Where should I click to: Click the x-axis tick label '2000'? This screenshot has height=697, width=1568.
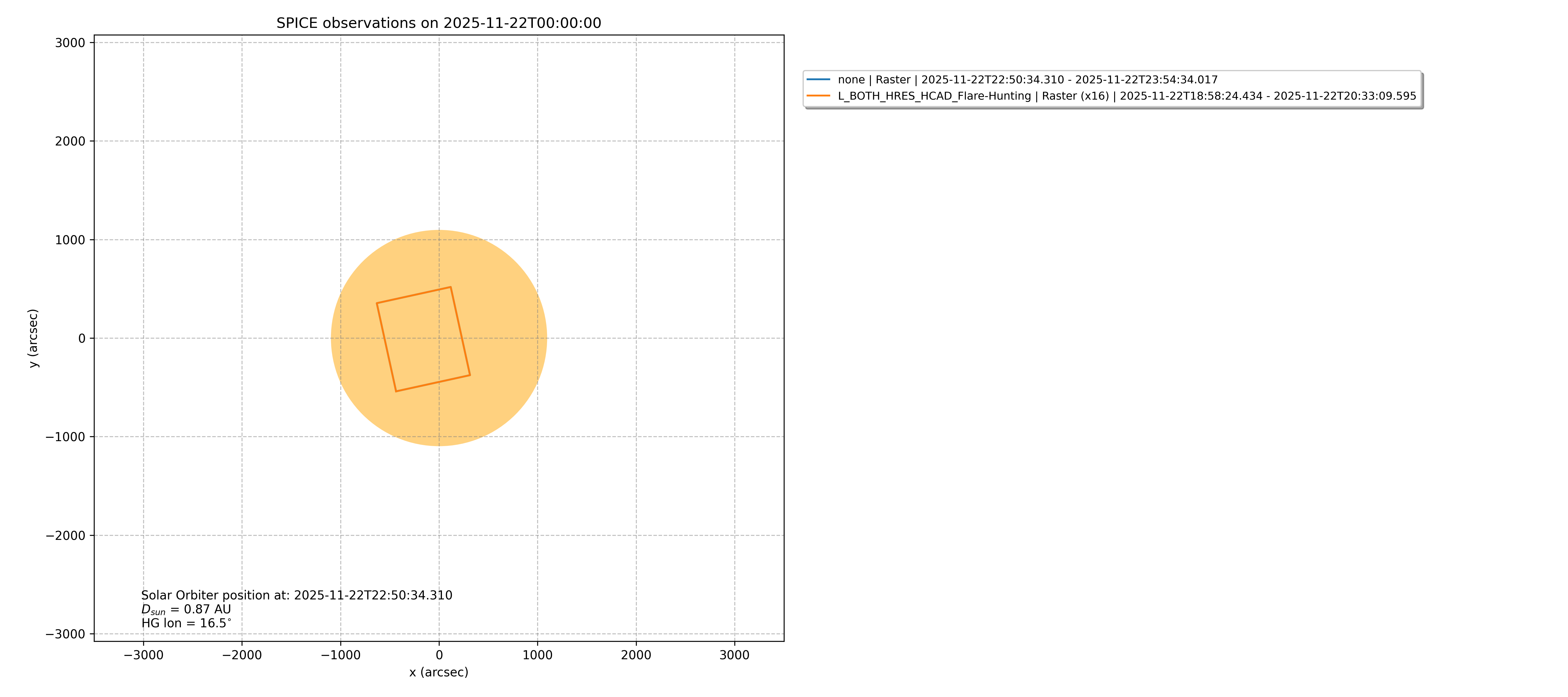636,655
